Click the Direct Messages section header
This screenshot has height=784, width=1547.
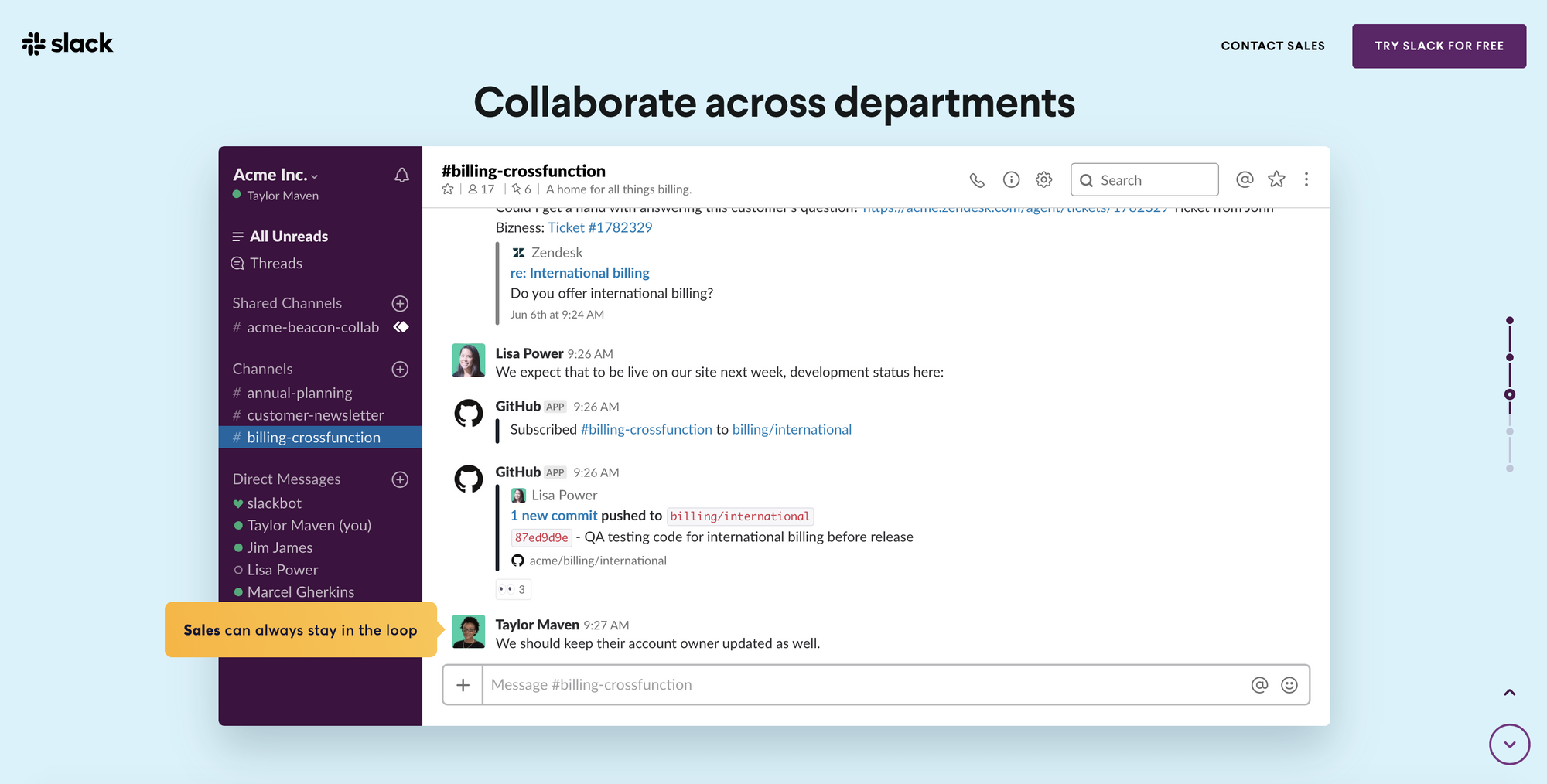(286, 479)
